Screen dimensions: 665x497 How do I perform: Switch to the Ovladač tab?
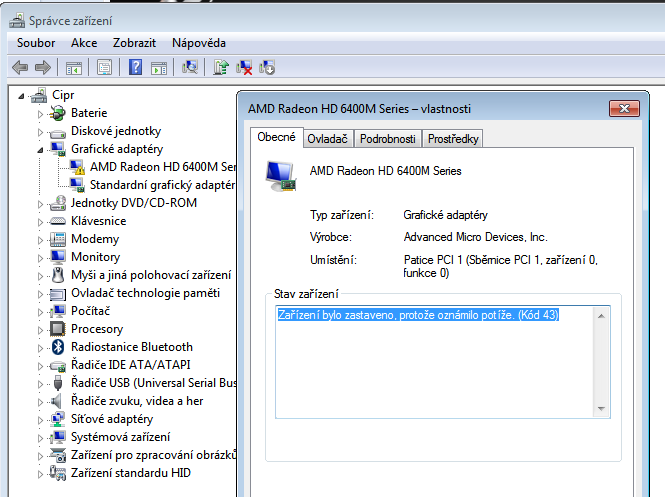click(327, 139)
